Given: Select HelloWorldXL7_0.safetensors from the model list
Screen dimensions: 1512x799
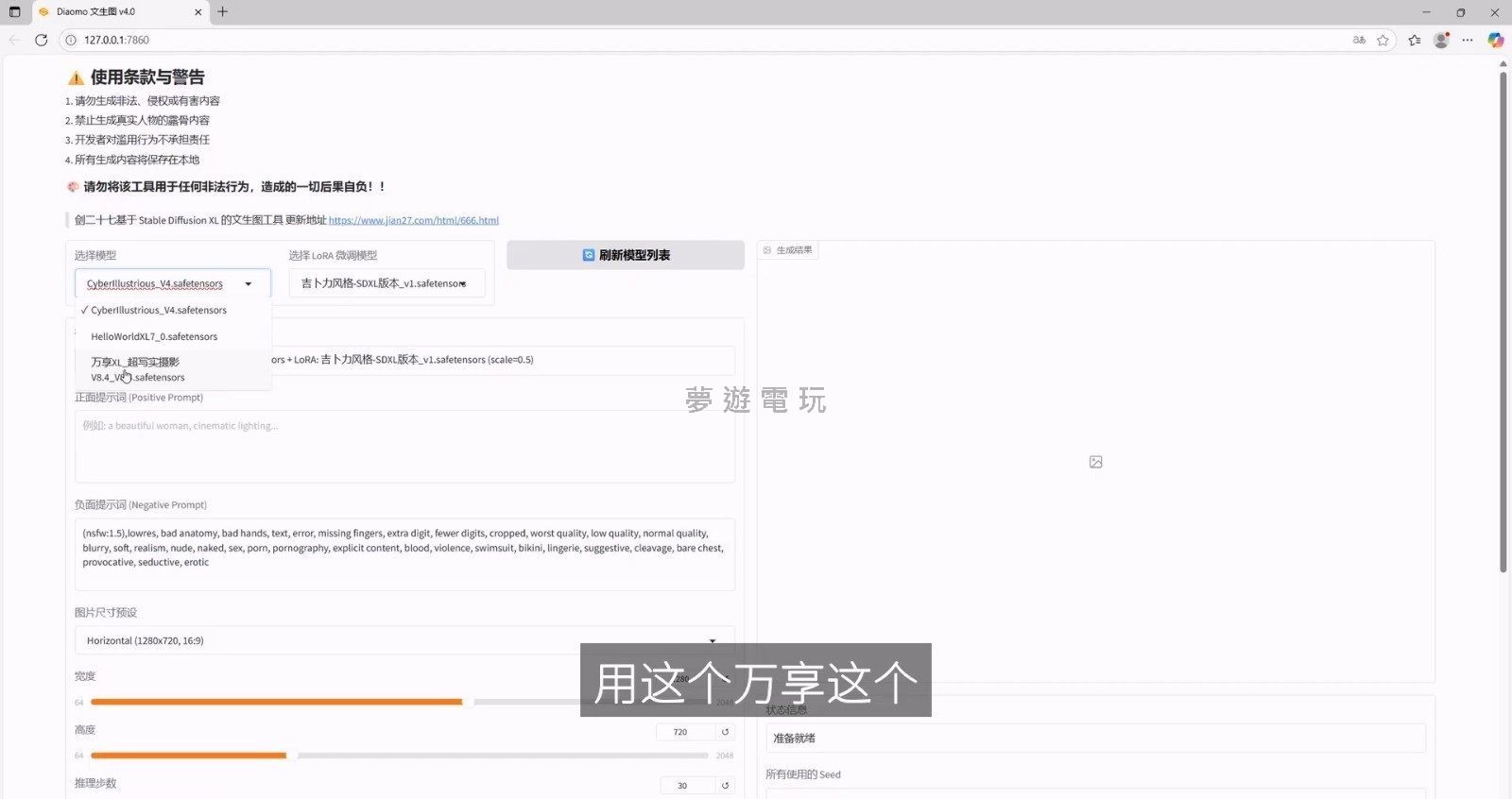Looking at the screenshot, I should click(x=154, y=336).
